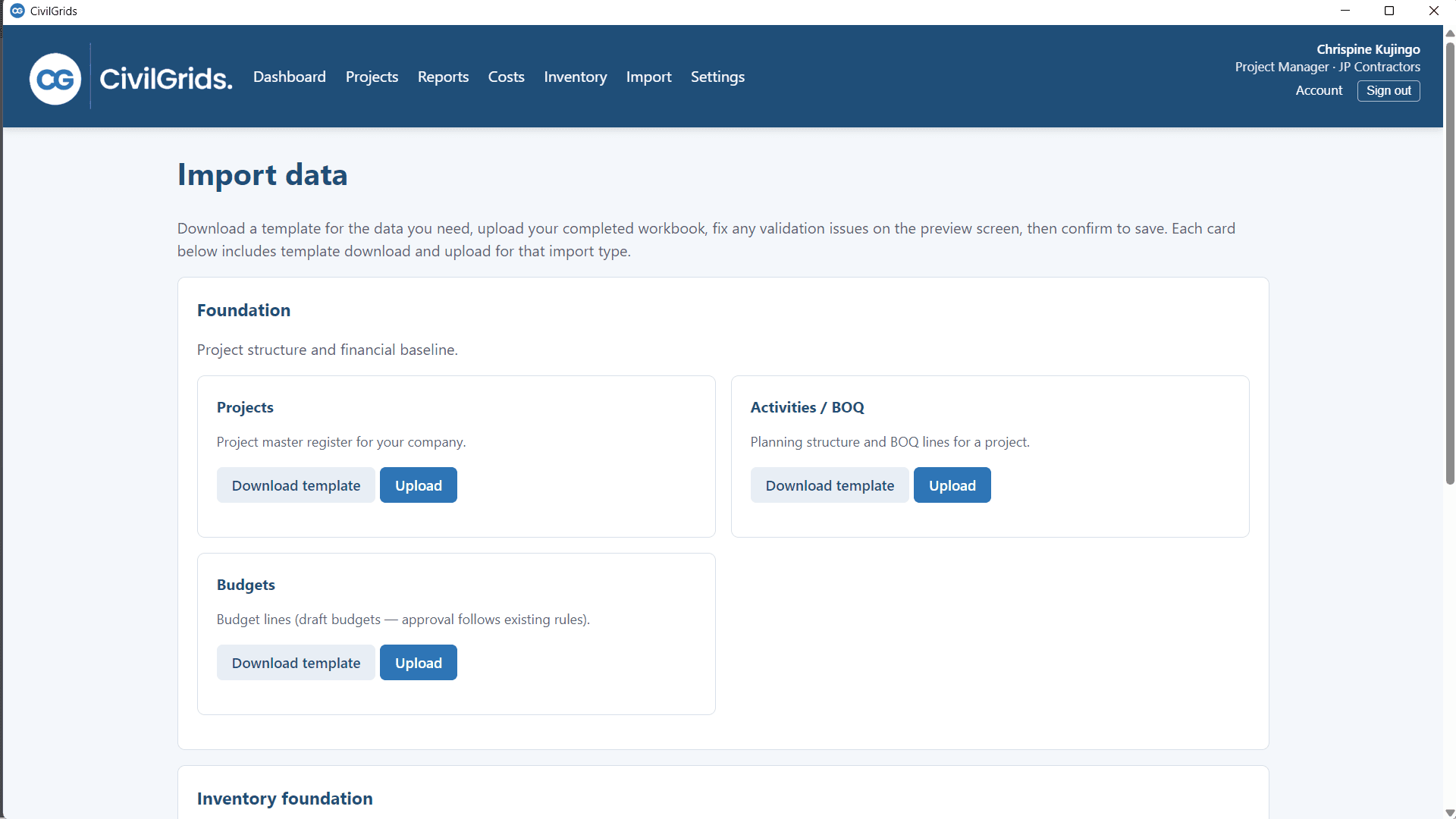
Task: Select the Import navigation item
Action: (648, 77)
